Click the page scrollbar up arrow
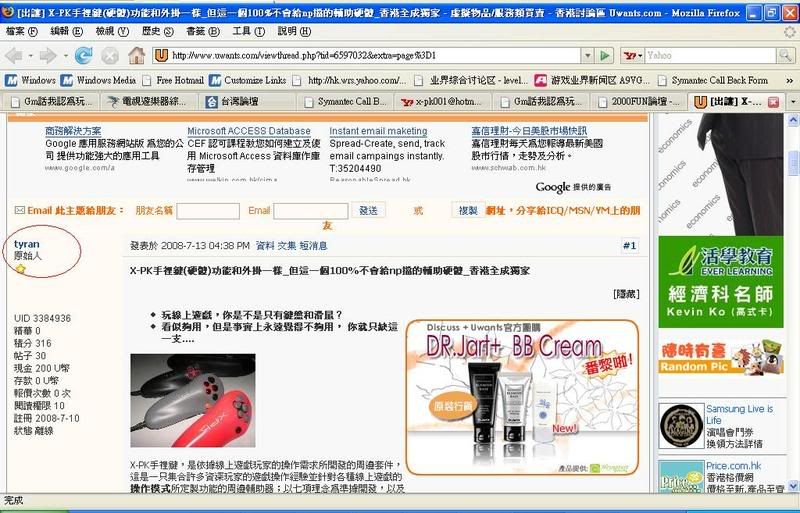 [793, 120]
